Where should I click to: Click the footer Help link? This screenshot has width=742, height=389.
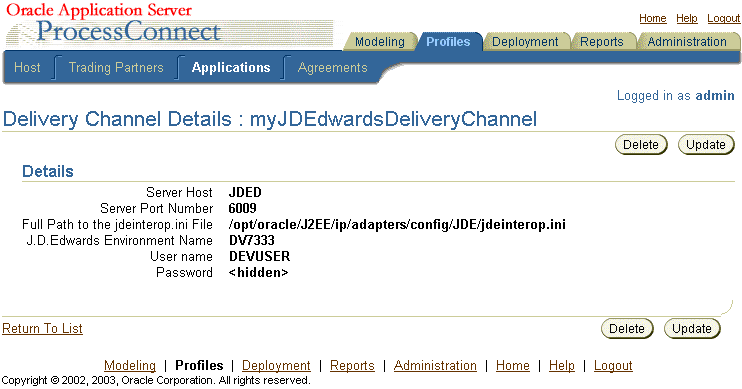click(562, 366)
